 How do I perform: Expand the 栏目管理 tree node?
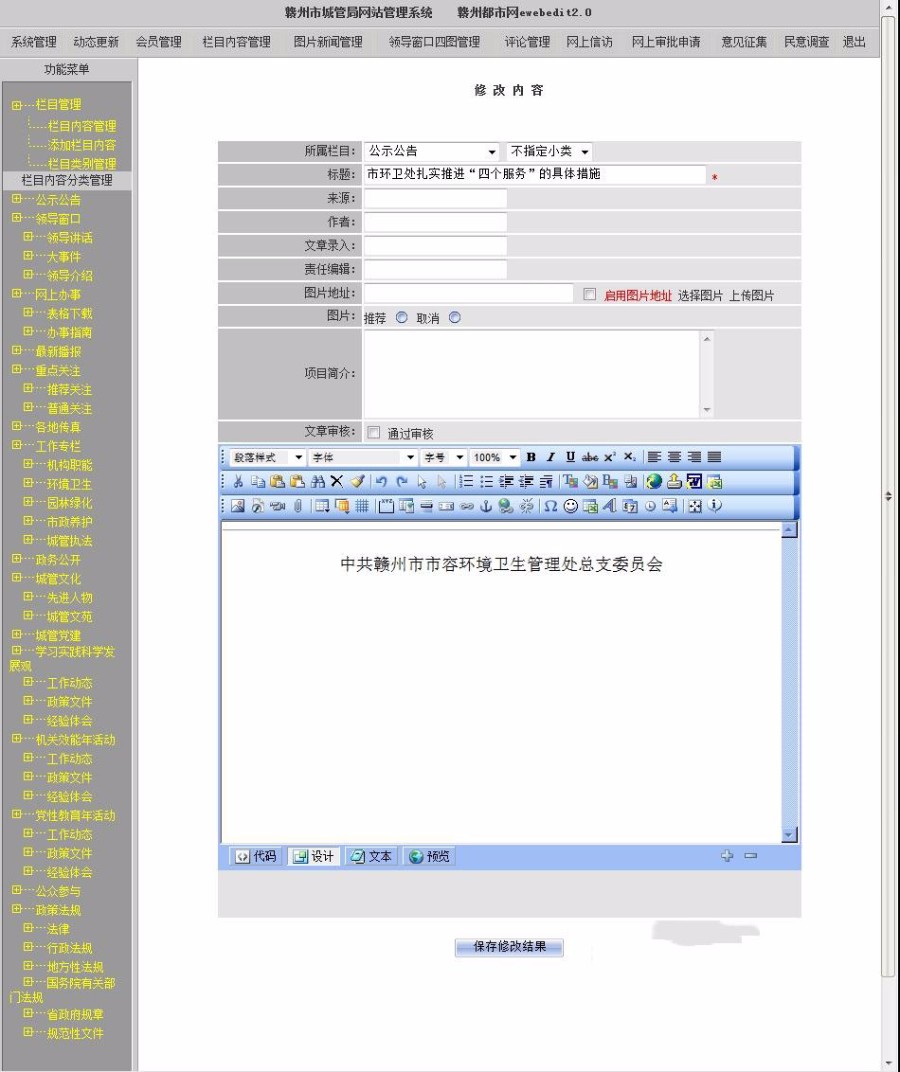16,105
